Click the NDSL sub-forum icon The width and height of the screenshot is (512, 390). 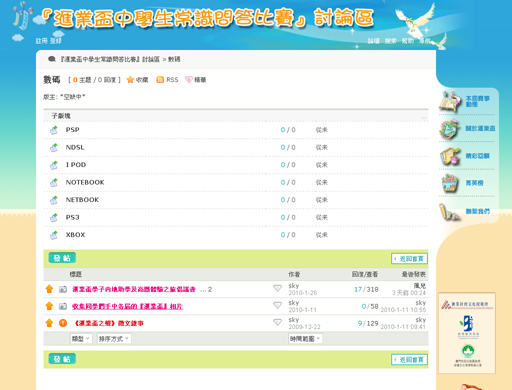pos(54,147)
